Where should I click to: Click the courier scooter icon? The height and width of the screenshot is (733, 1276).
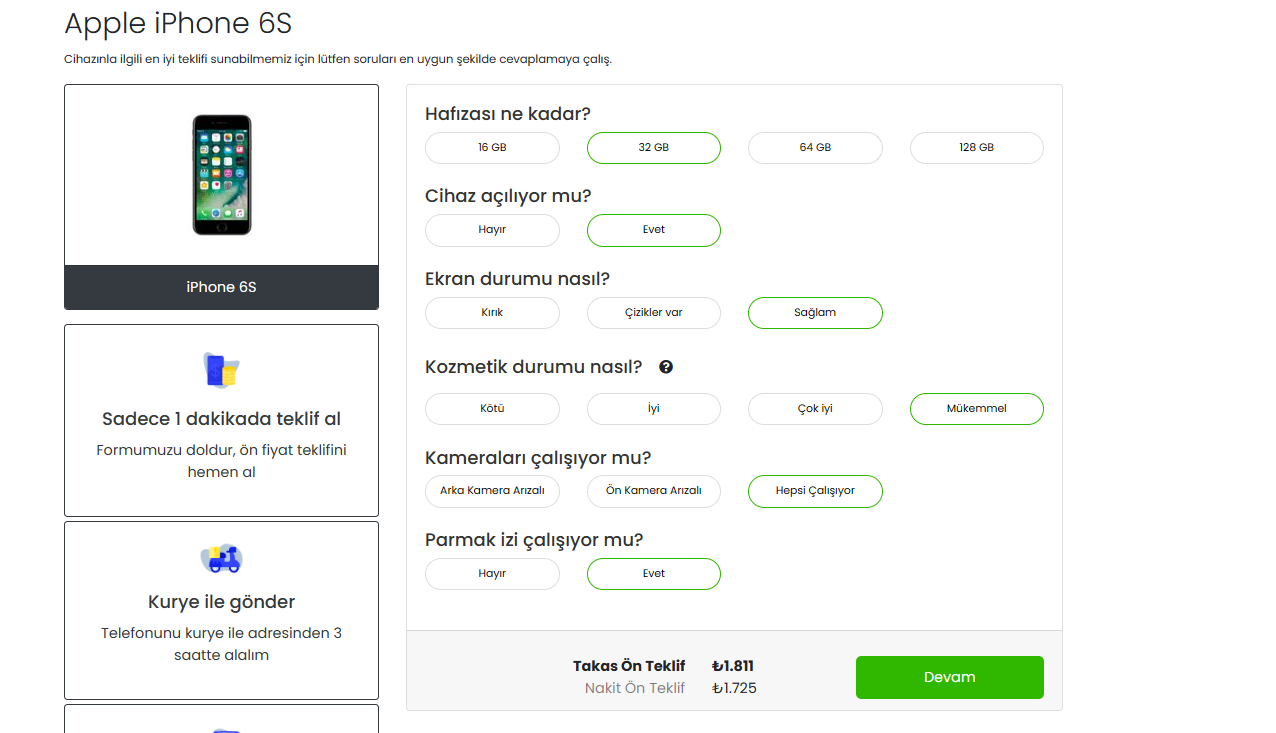pyautogui.click(x=221, y=558)
